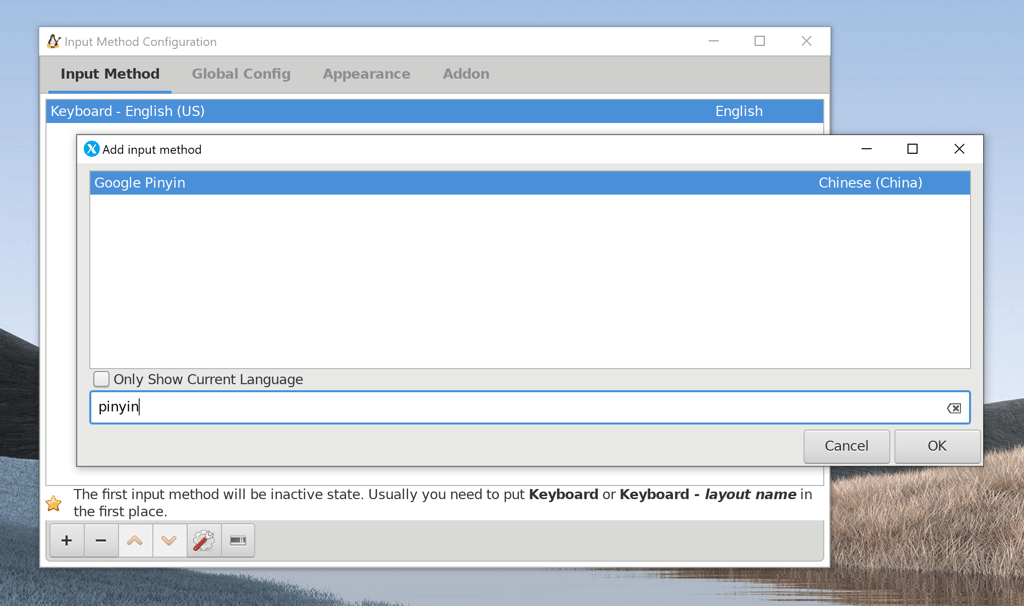Clear the search text using backspace icon

click(954, 407)
